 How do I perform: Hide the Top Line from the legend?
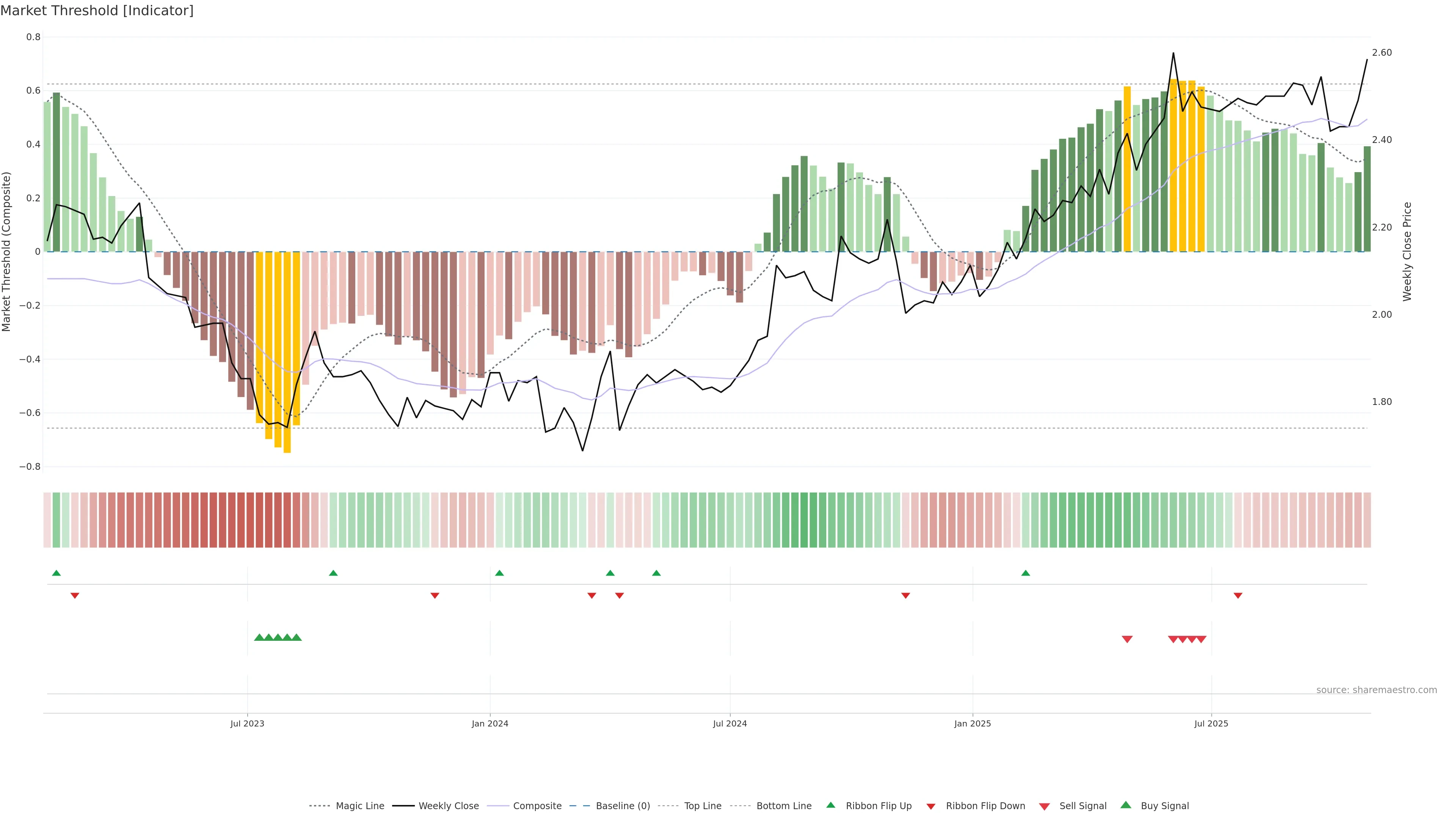[x=703, y=806]
